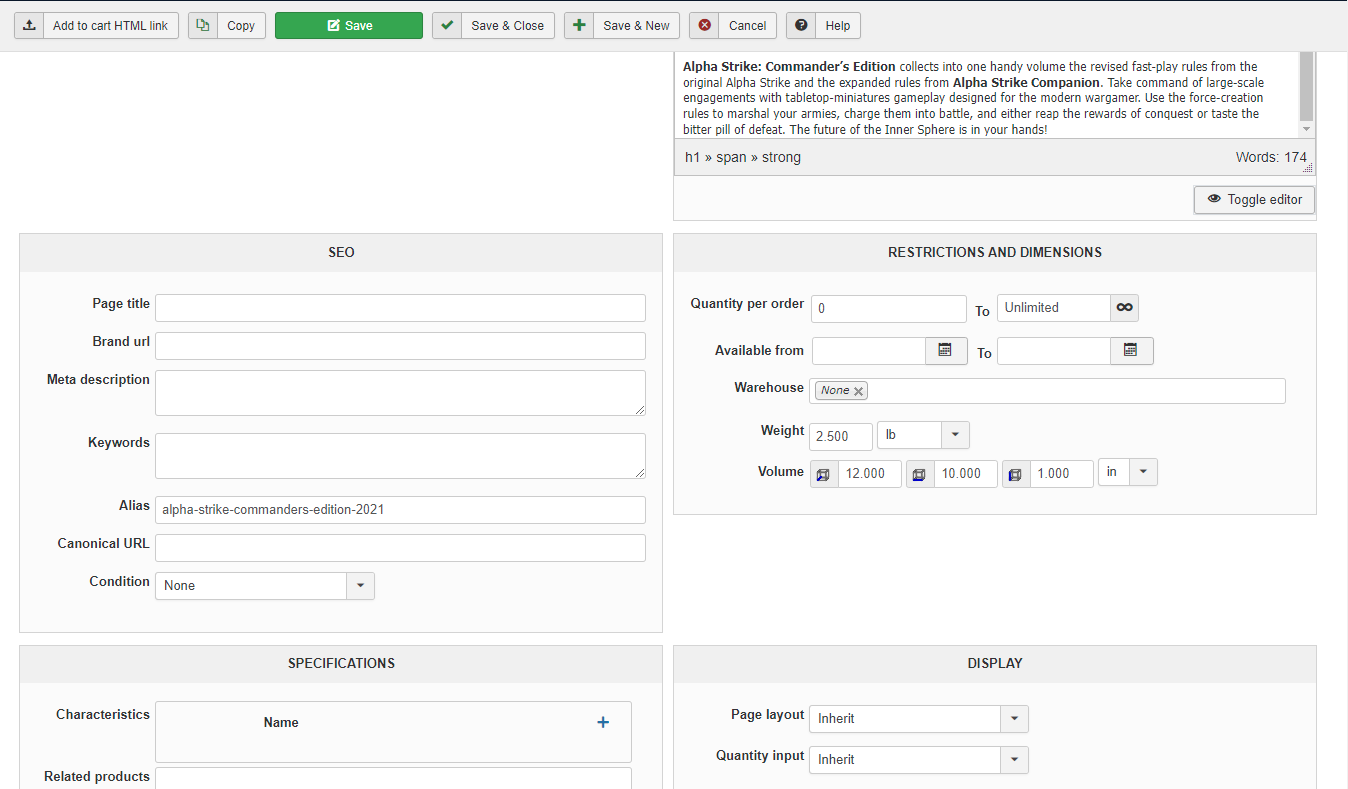
Task: Open the Condition dropdown
Action: (360, 585)
